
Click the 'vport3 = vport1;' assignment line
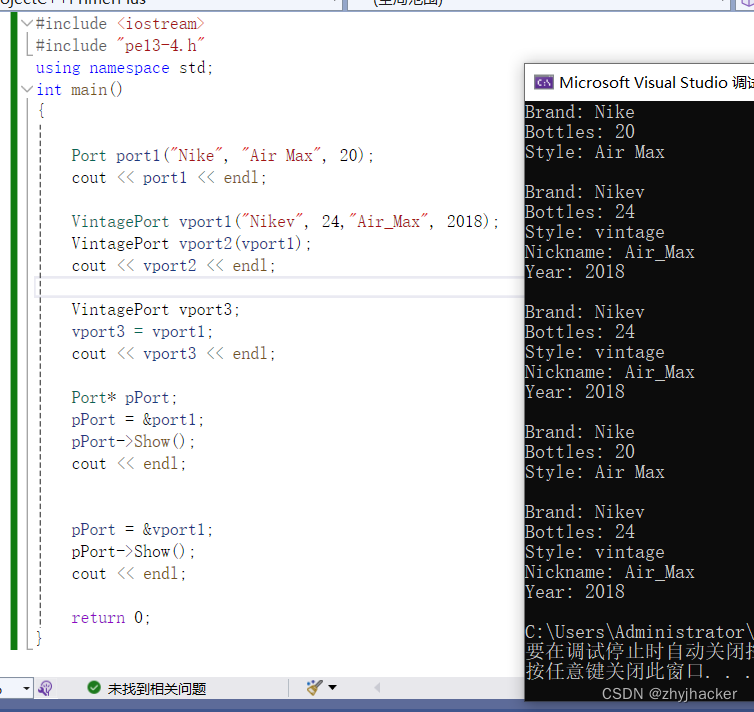coord(142,332)
